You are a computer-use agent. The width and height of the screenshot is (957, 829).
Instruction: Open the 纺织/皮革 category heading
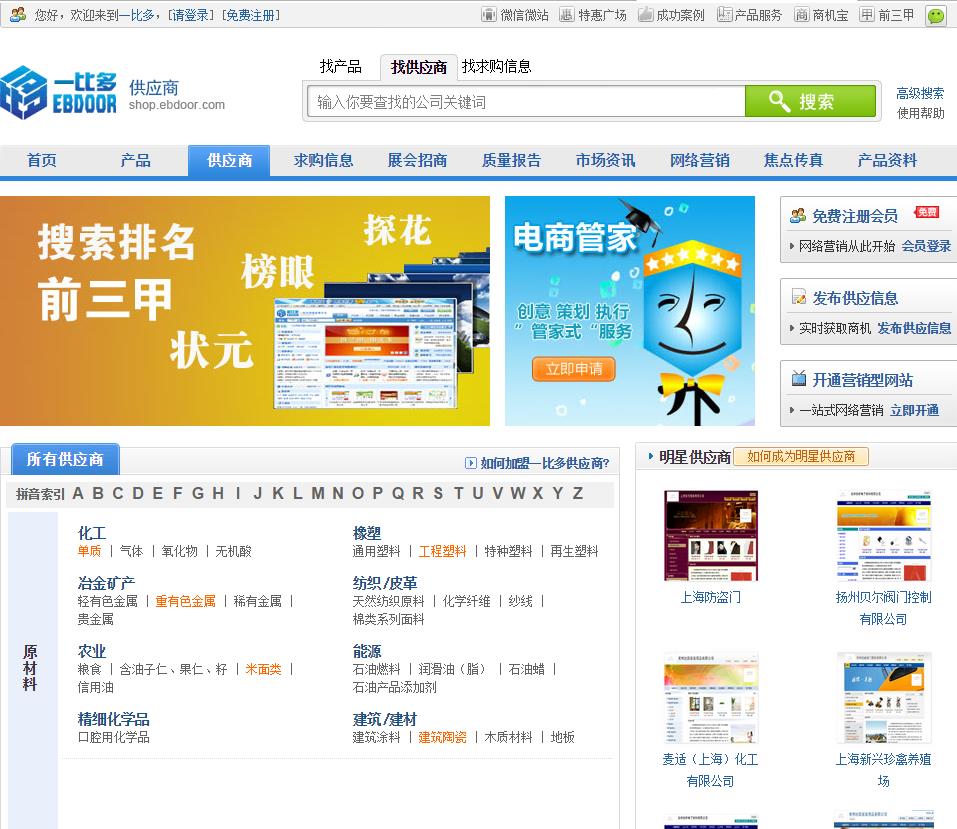tap(385, 583)
